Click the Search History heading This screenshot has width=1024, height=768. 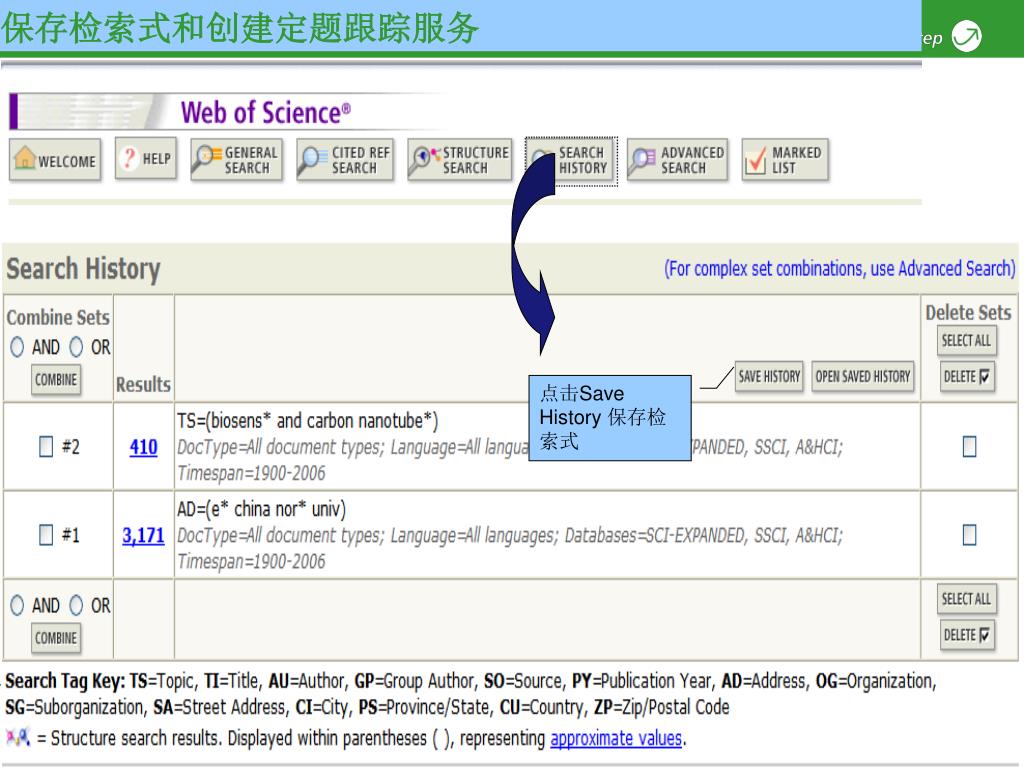coord(84,269)
